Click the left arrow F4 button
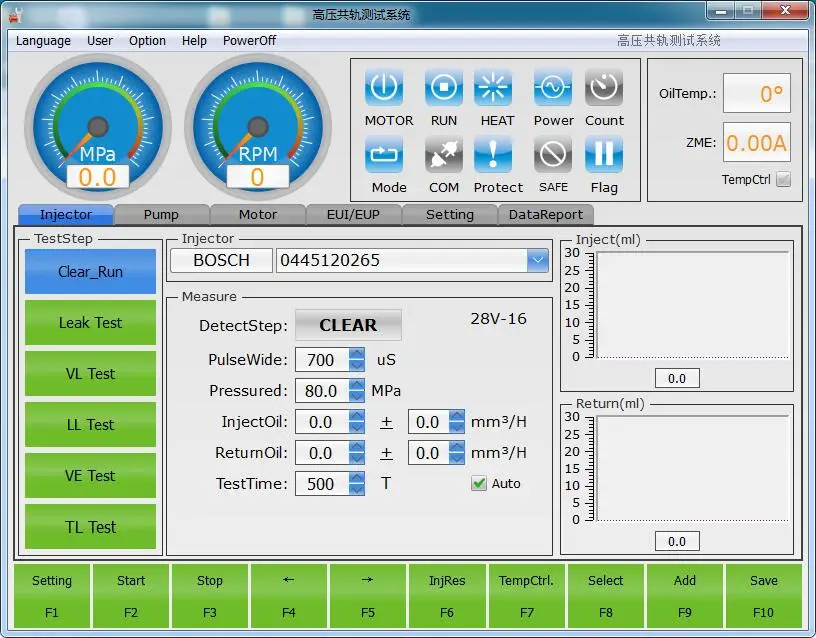The image size is (816, 638). click(x=289, y=596)
